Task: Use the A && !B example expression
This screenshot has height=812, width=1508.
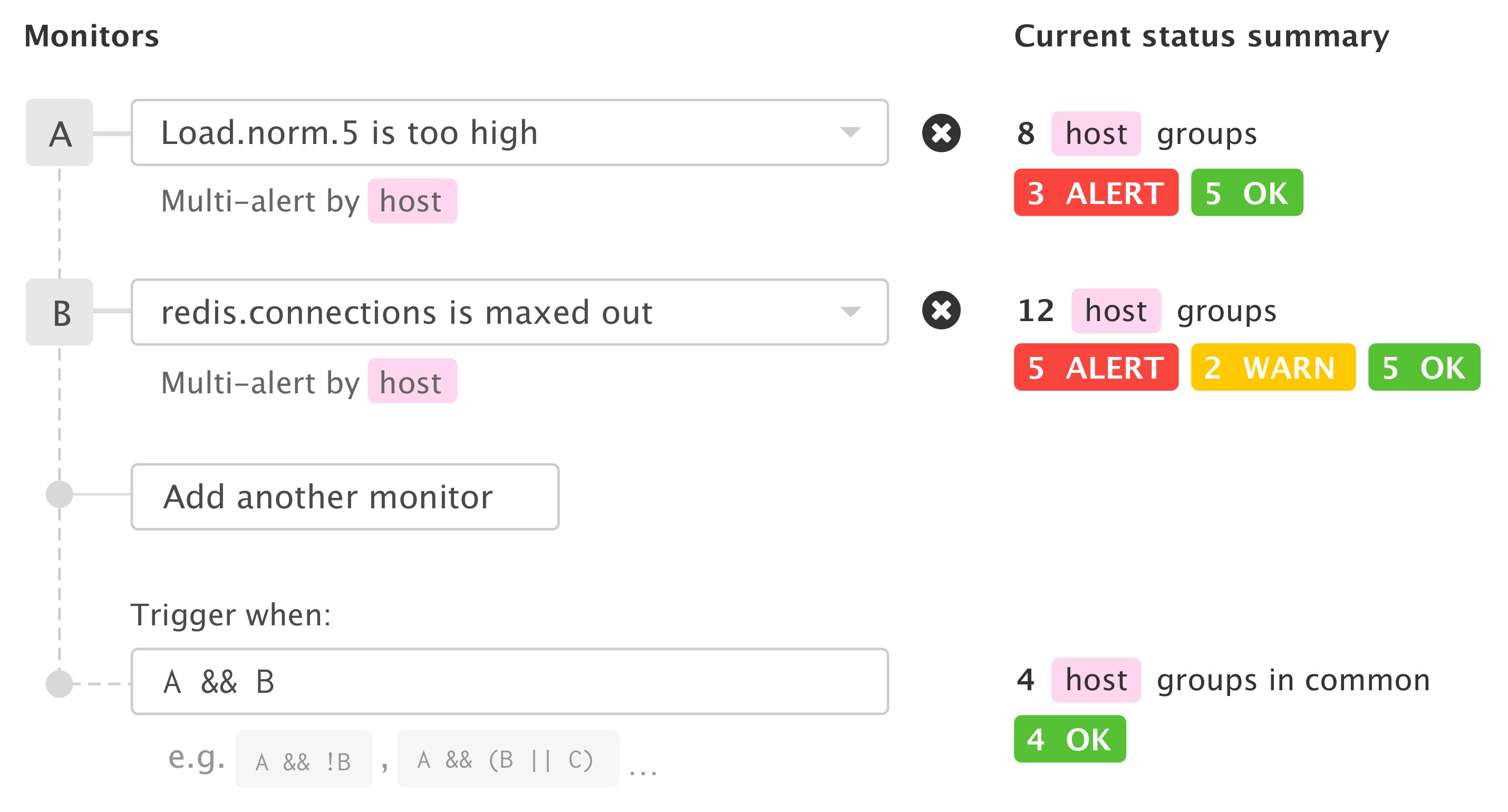Action: click(304, 760)
